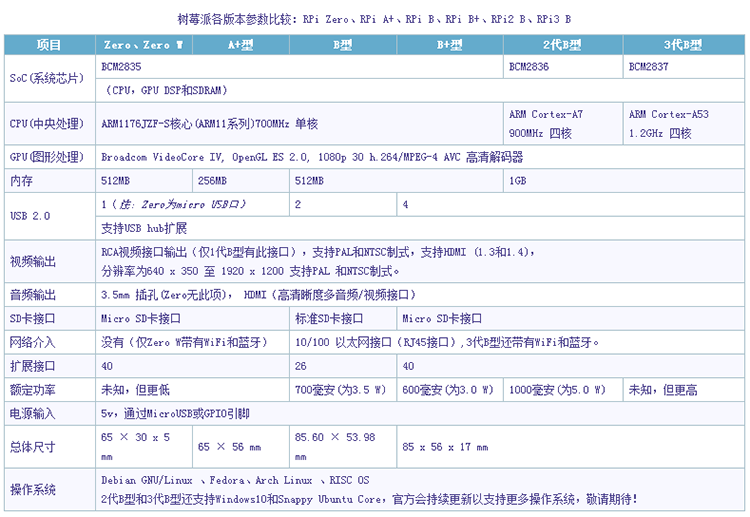Click the CPU(中央处理) row label
This screenshot has width=750, height=517.
pyautogui.click(x=50, y=123)
